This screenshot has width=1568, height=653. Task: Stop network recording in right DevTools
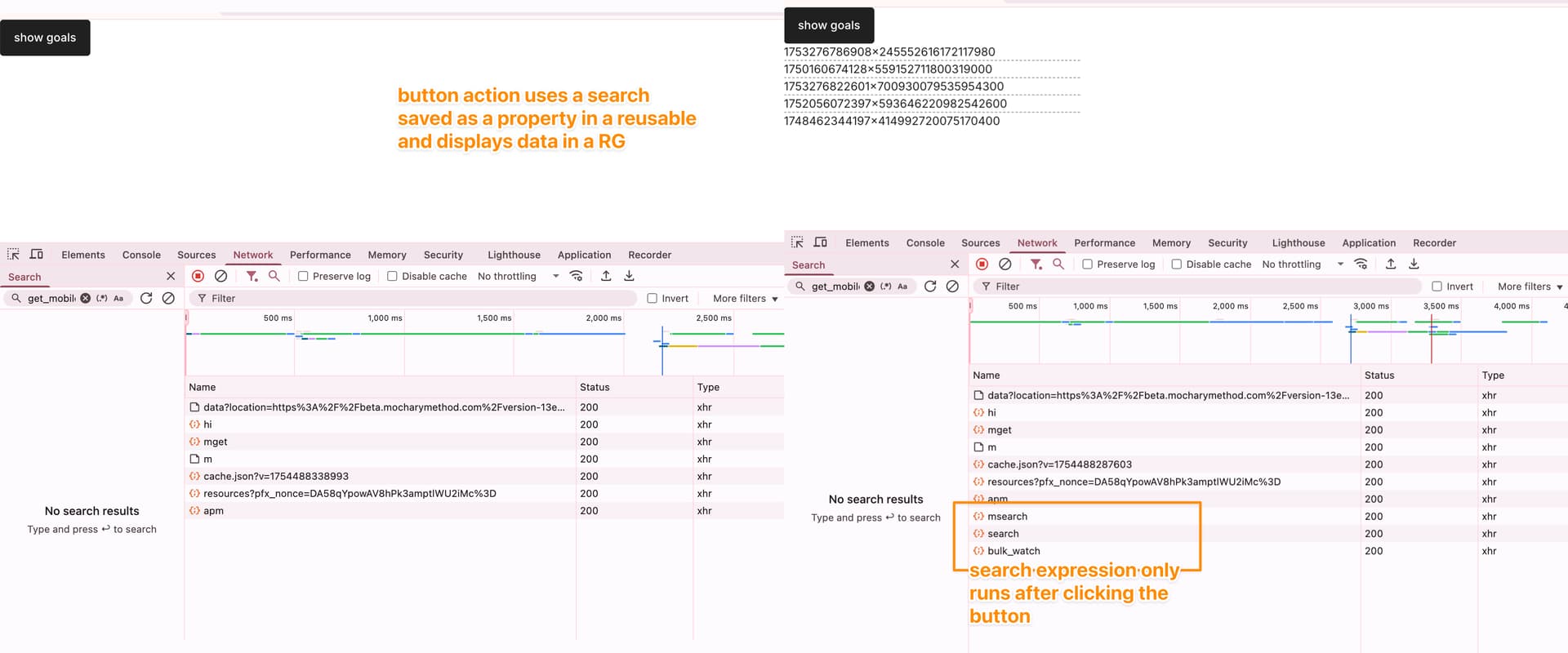tap(982, 264)
